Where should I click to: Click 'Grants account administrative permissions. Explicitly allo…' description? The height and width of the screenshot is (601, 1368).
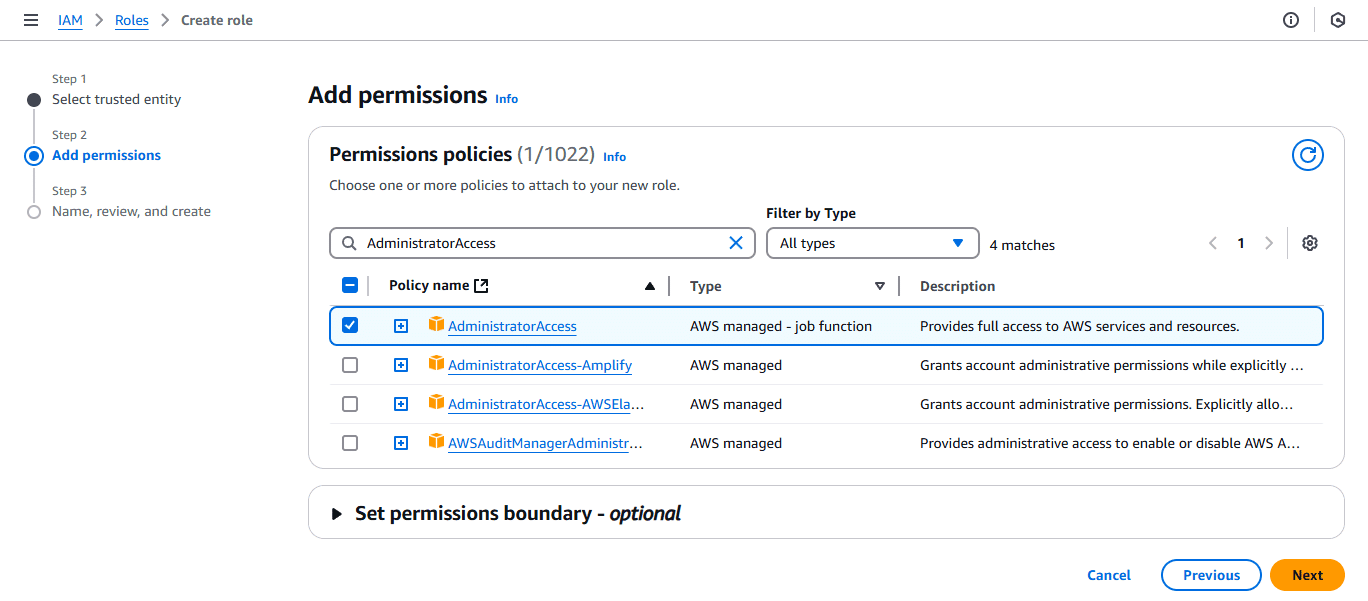pyautogui.click(x=1108, y=404)
